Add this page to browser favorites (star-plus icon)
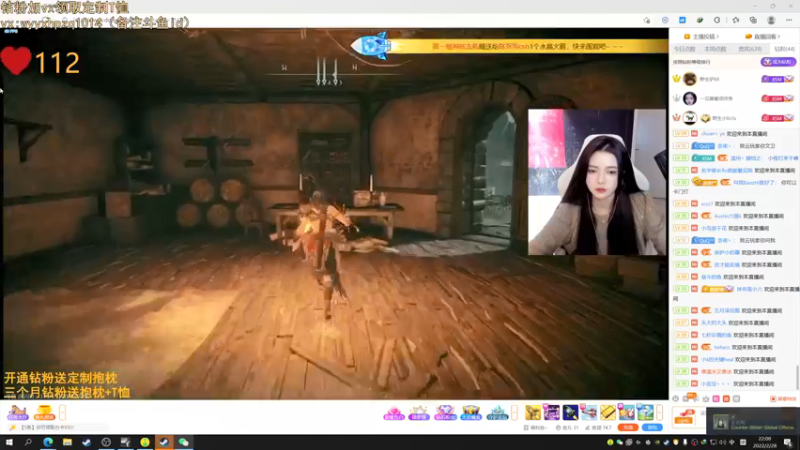Image resolution: width=800 pixels, height=450 pixels. click(x=647, y=20)
